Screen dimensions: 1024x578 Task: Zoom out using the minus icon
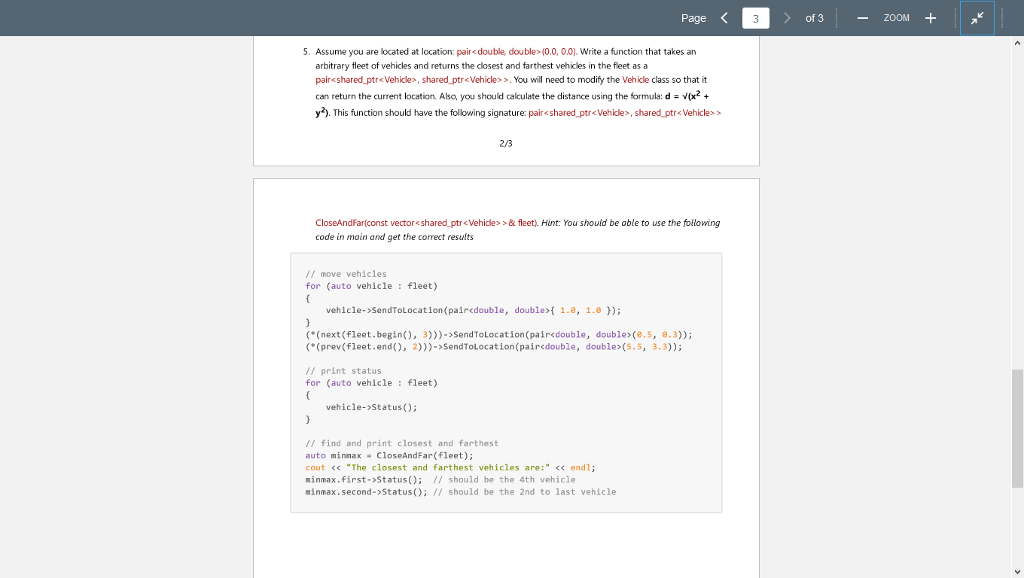pyautogui.click(x=862, y=18)
